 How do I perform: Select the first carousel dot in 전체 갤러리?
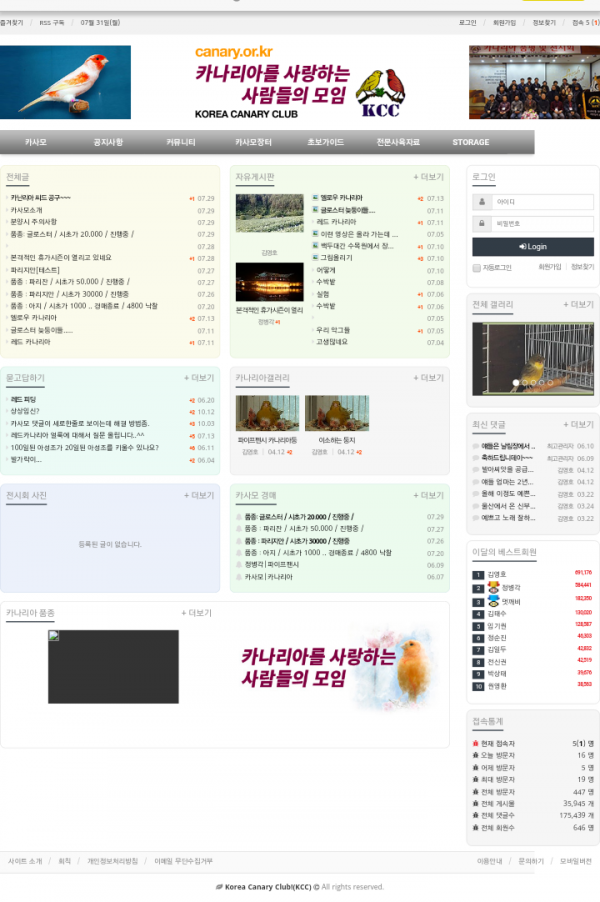click(x=516, y=383)
